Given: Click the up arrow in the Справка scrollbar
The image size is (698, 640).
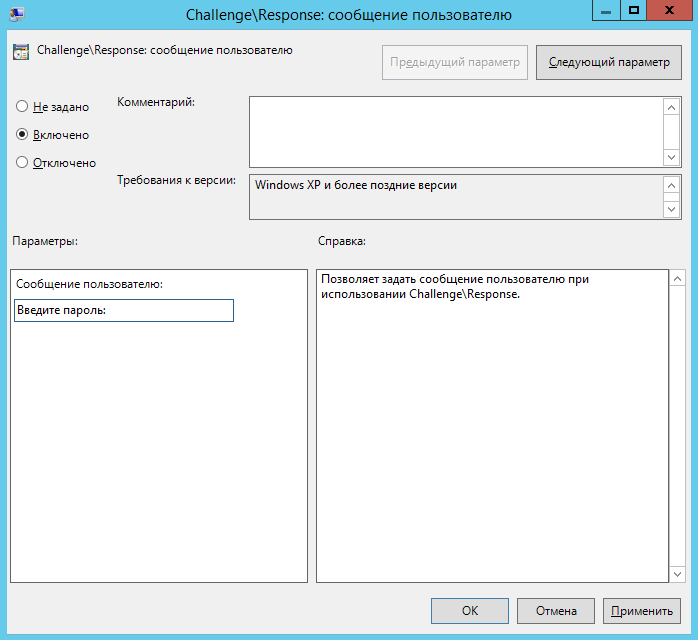Looking at the screenshot, I should coord(677,279).
